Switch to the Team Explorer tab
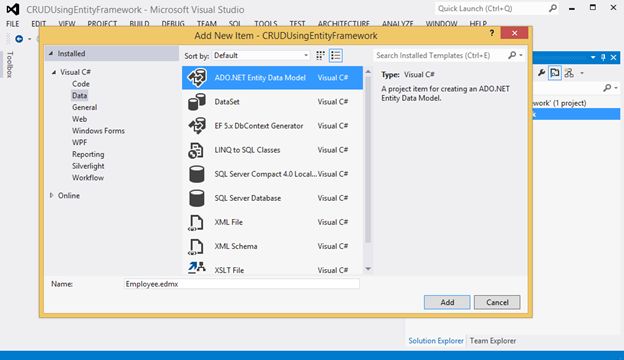 tap(493, 341)
